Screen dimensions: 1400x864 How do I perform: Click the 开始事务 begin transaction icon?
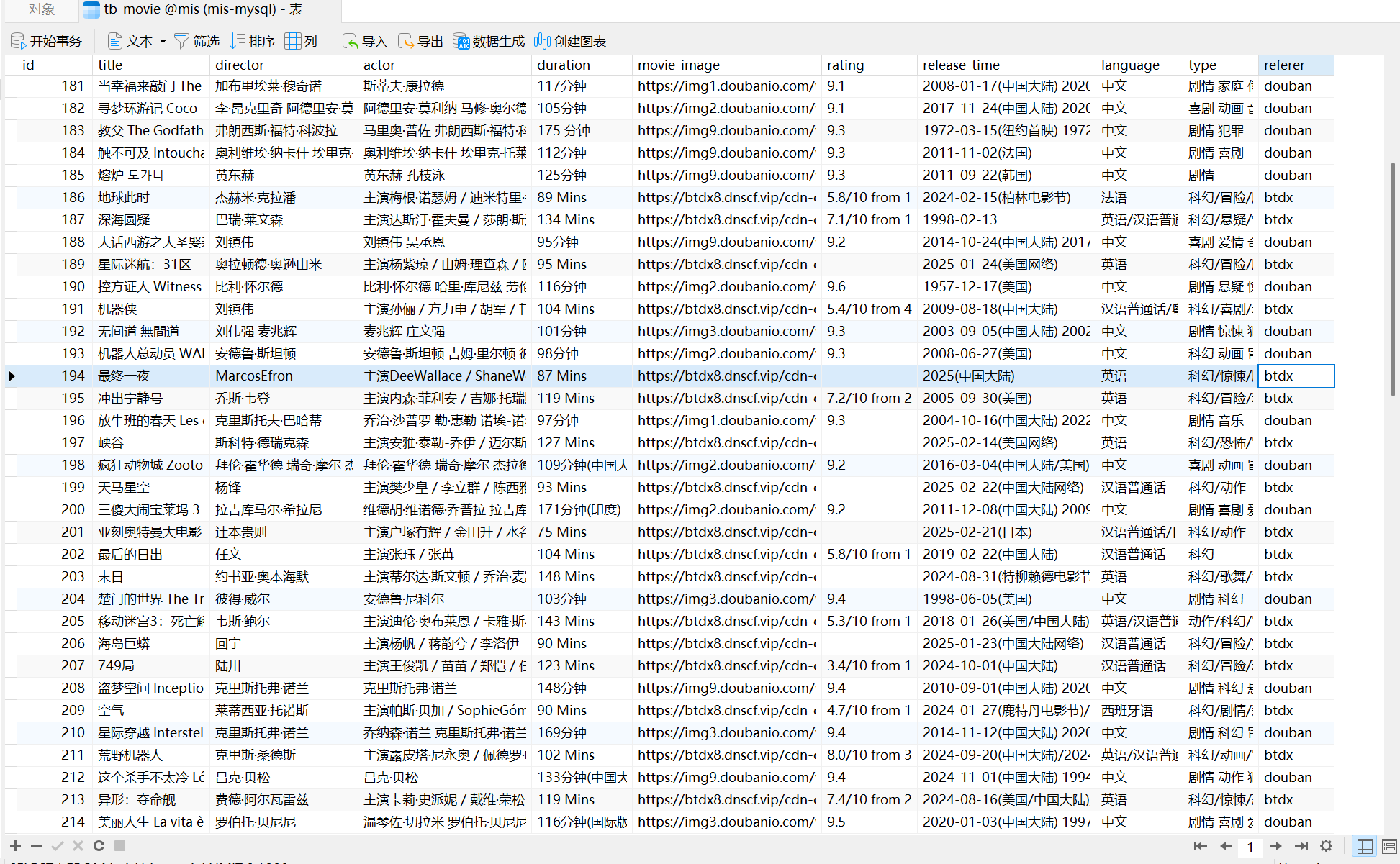(18, 42)
